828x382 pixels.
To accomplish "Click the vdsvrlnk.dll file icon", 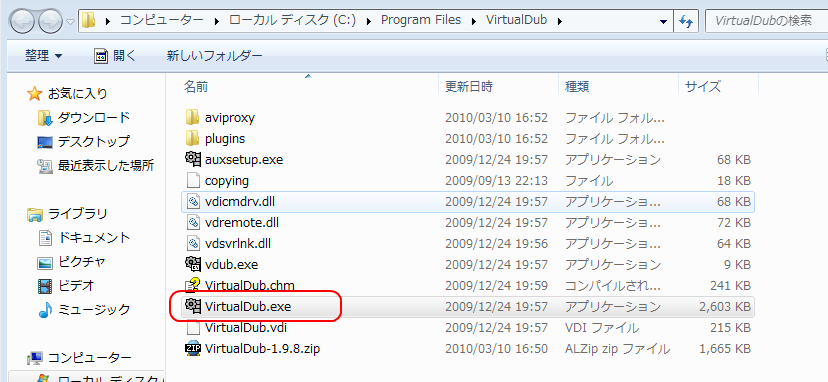I will (x=193, y=244).
